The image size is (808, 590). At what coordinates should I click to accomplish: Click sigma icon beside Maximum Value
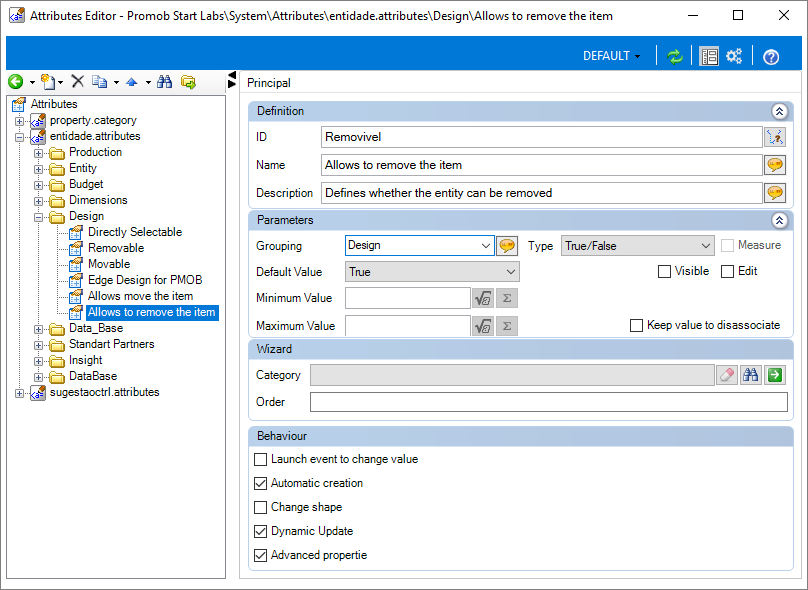507,326
